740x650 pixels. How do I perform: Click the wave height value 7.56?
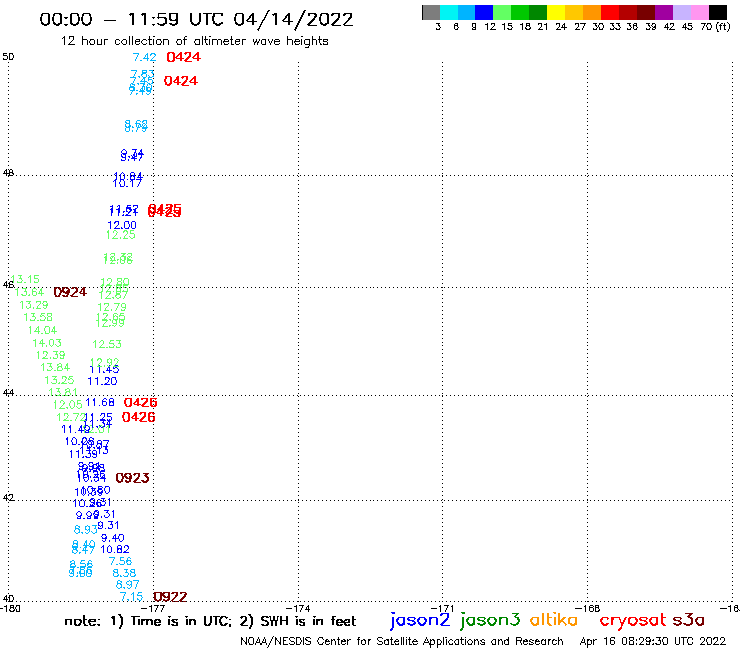(120, 561)
